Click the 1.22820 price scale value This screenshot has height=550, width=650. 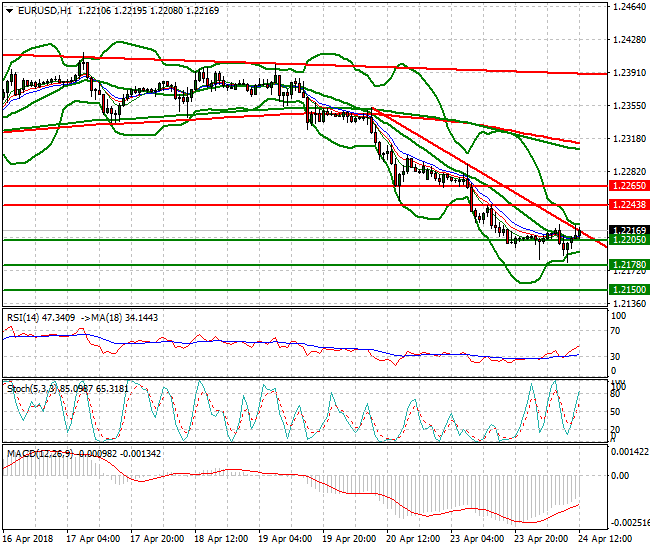(x=629, y=171)
